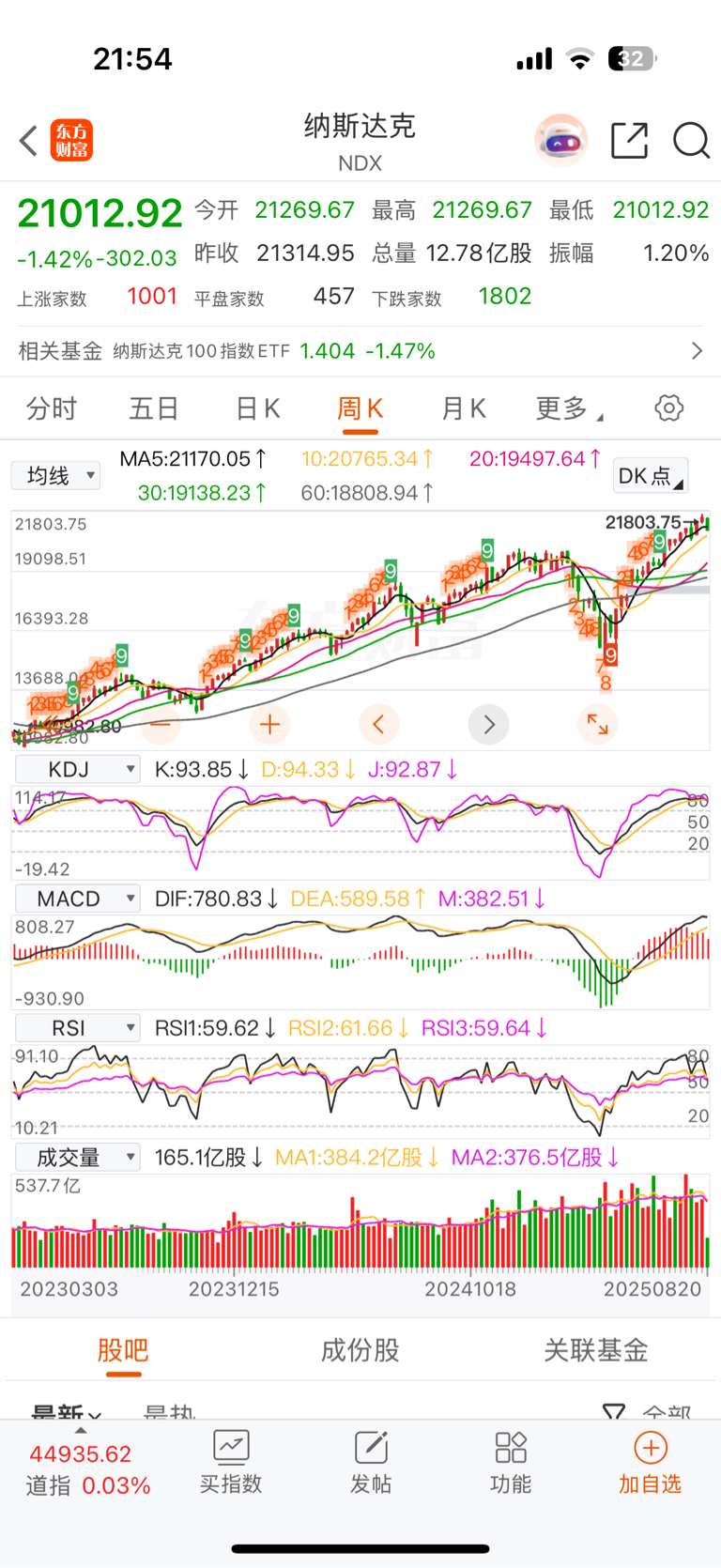
Task: Zoom in chart with plus button
Action: (x=269, y=724)
